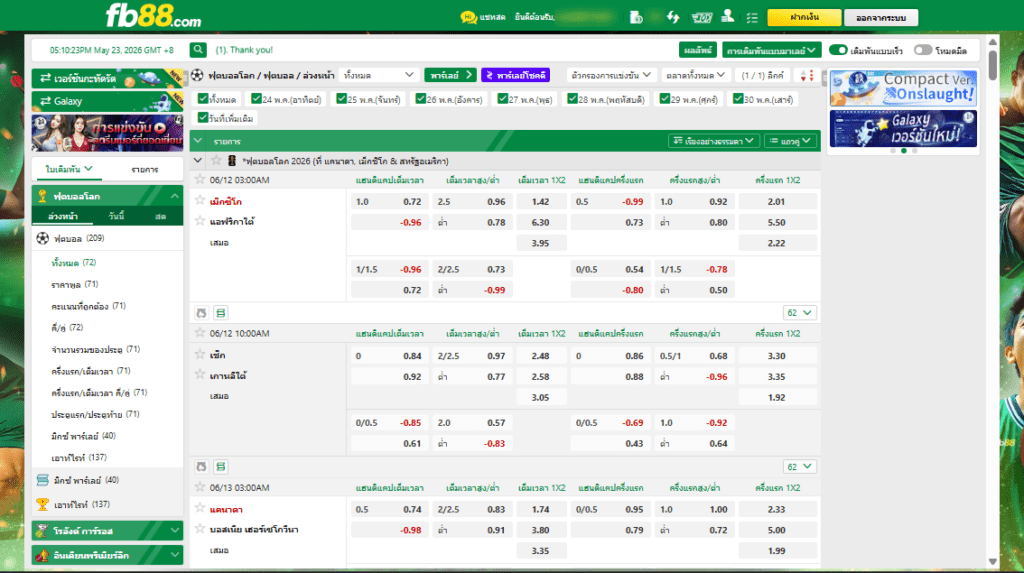1024x573 pixels.
Task: Switch to the สด live tab
Action: [x=161, y=216]
